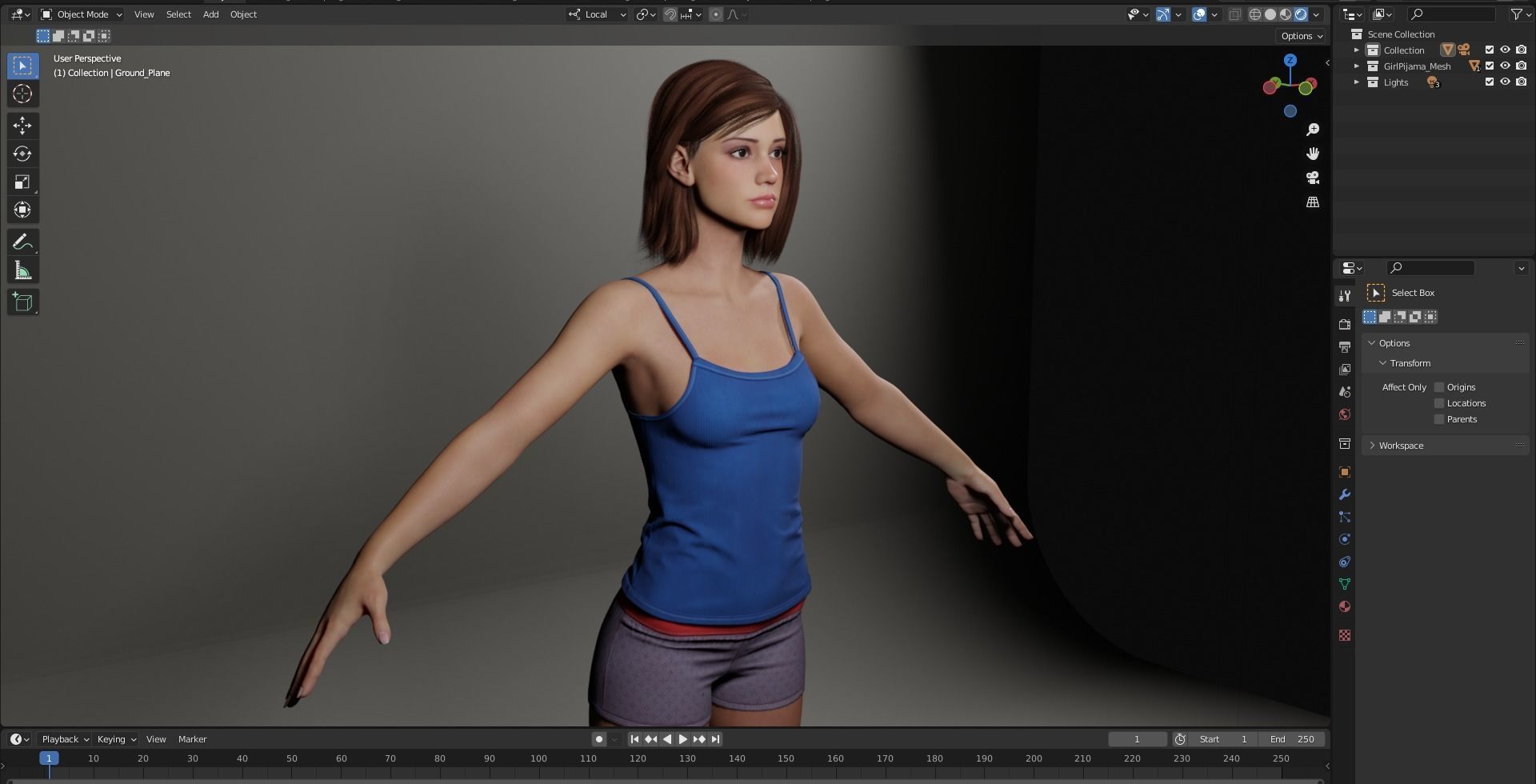This screenshot has width=1536, height=784.
Task: Choose the combined Transform tool
Action: pyautogui.click(x=22, y=210)
